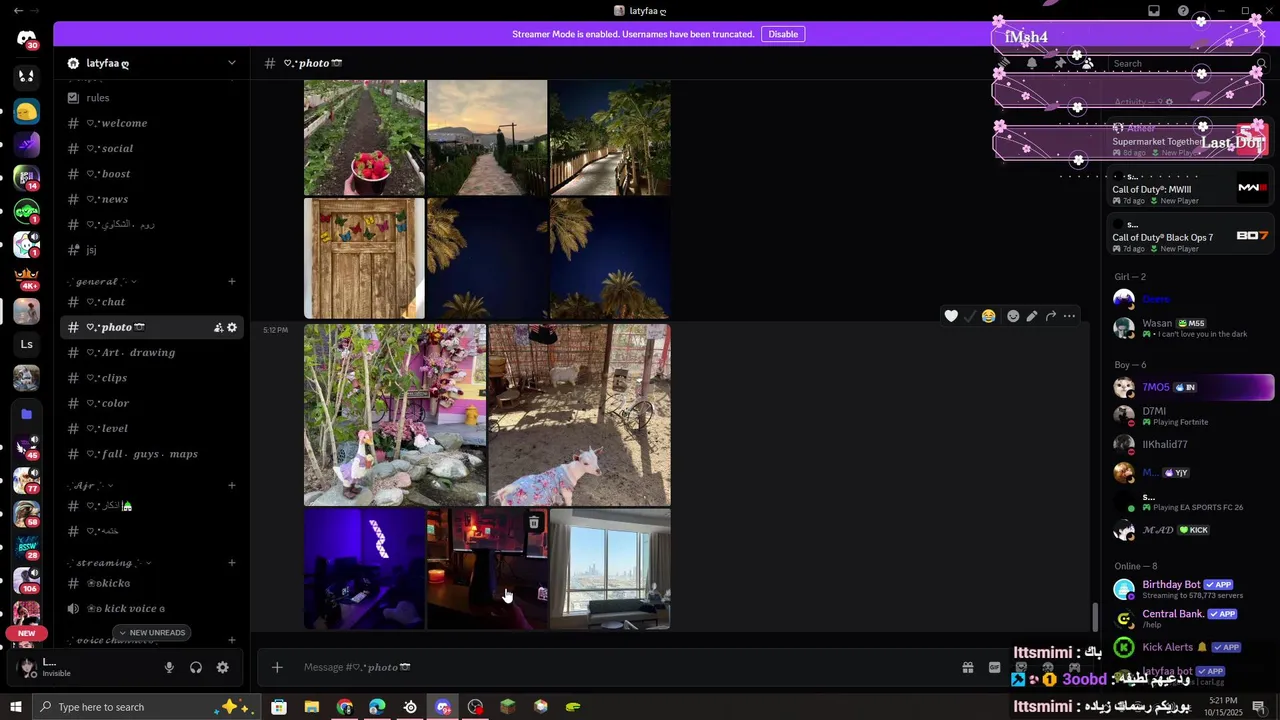The image size is (1280, 720).
Task: Open Discord direct messages home icon
Action: click(26, 39)
